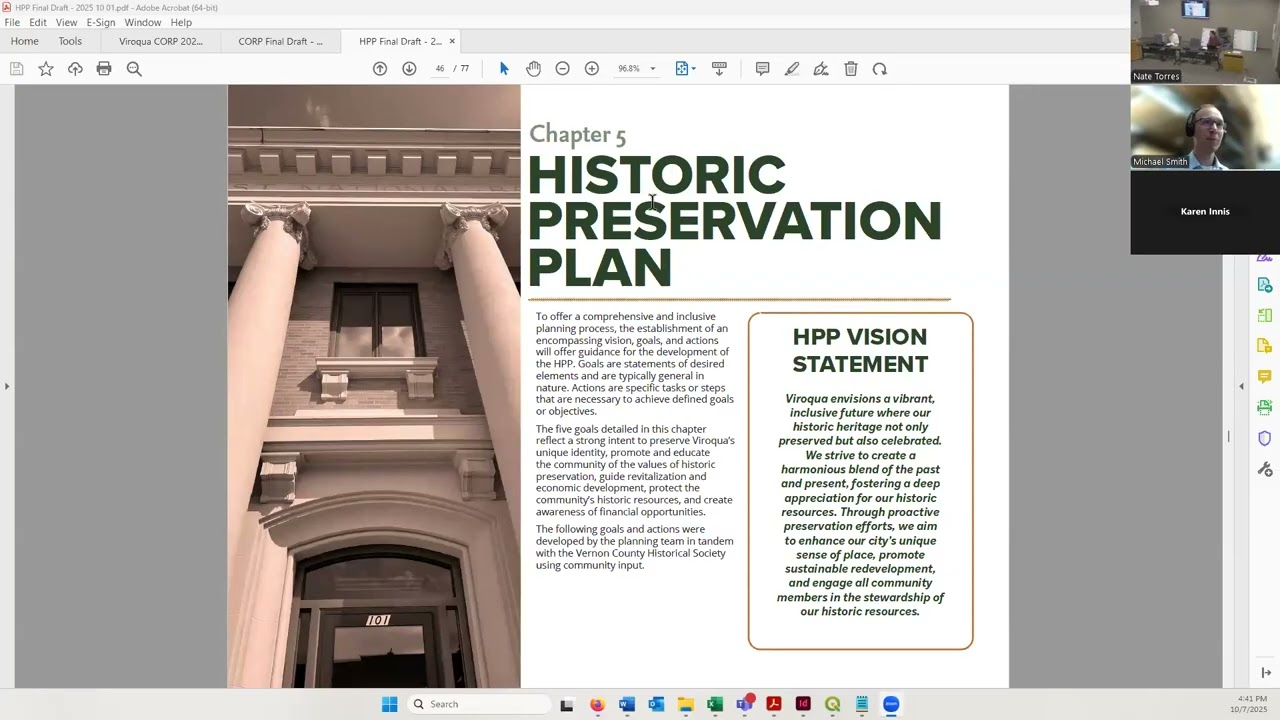Open the Organize Pages tool in the right pane
This screenshot has width=1280, height=720.
[x=1265, y=316]
